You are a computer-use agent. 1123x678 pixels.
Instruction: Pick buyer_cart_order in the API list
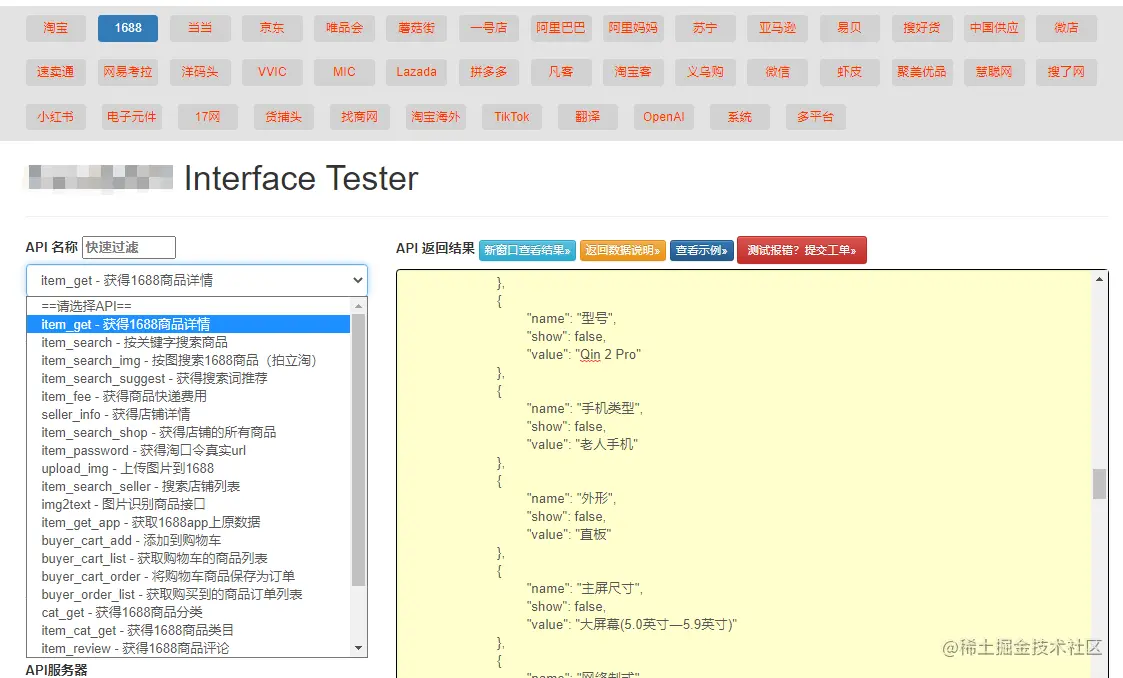pos(188,576)
